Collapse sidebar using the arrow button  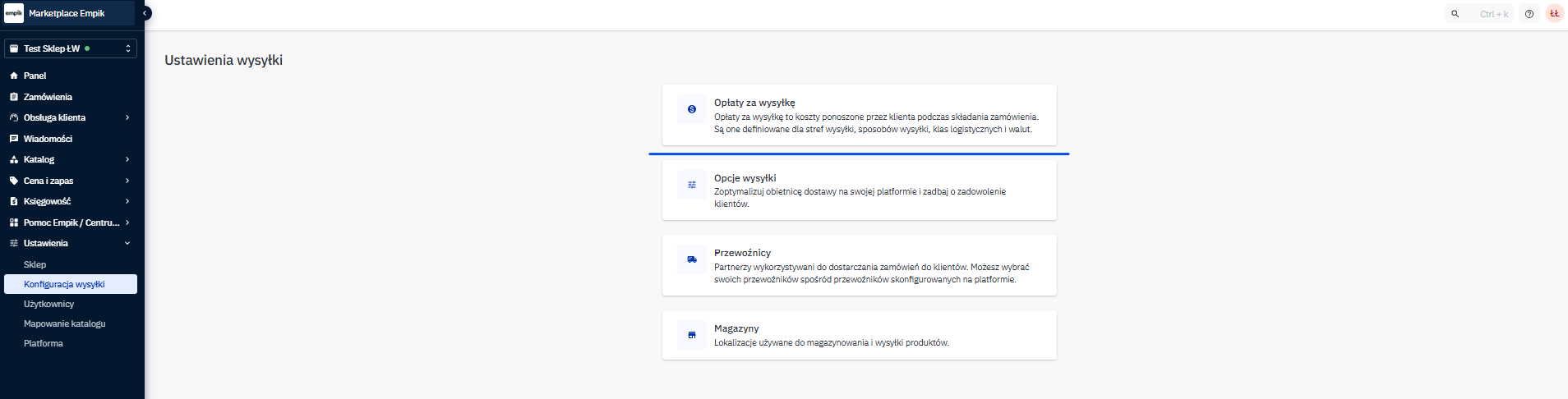(x=145, y=13)
